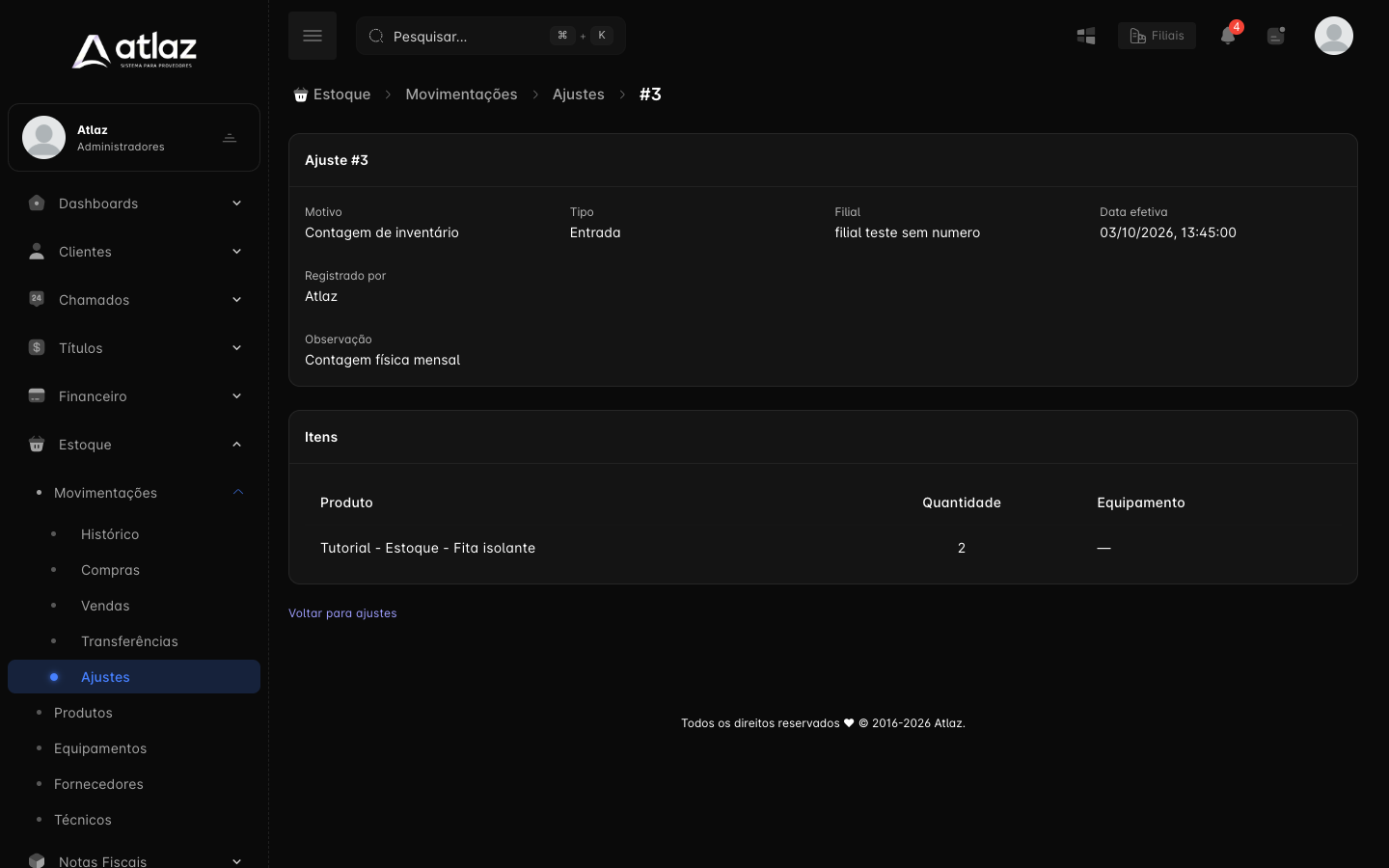Open the user avatar in top right
The image size is (1389, 868).
coord(1334,36)
